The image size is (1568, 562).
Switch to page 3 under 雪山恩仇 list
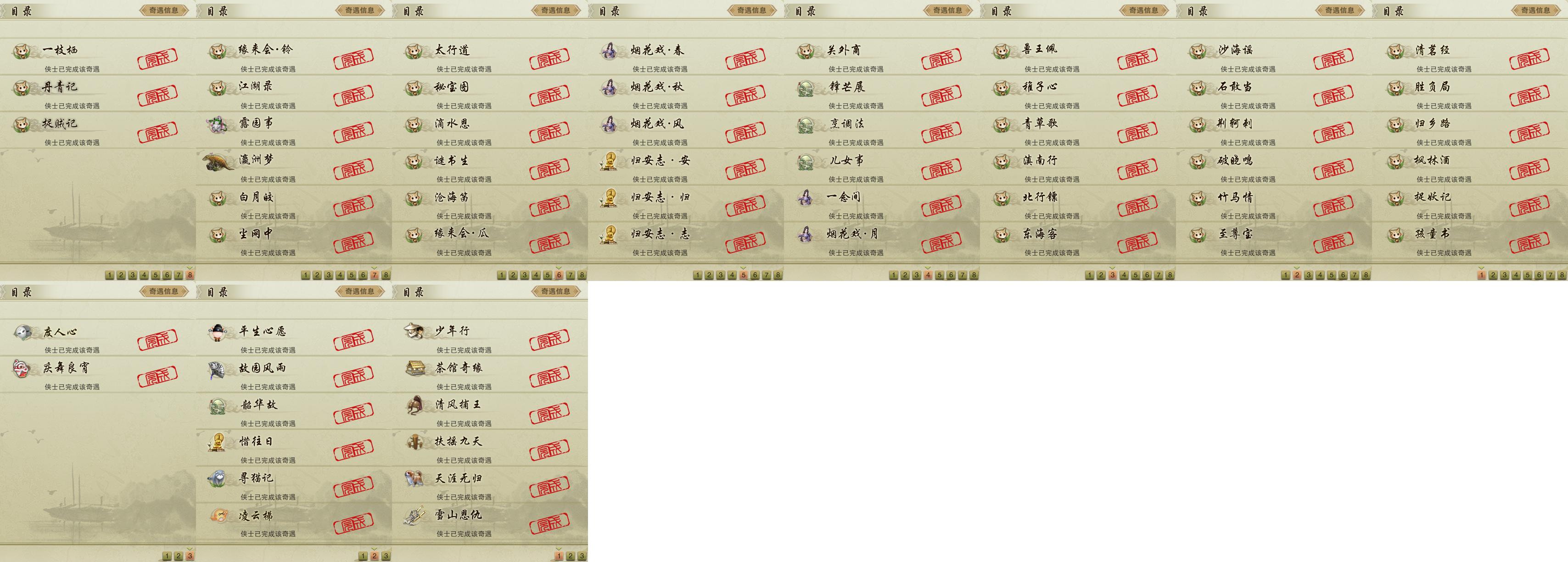point(582,556)
